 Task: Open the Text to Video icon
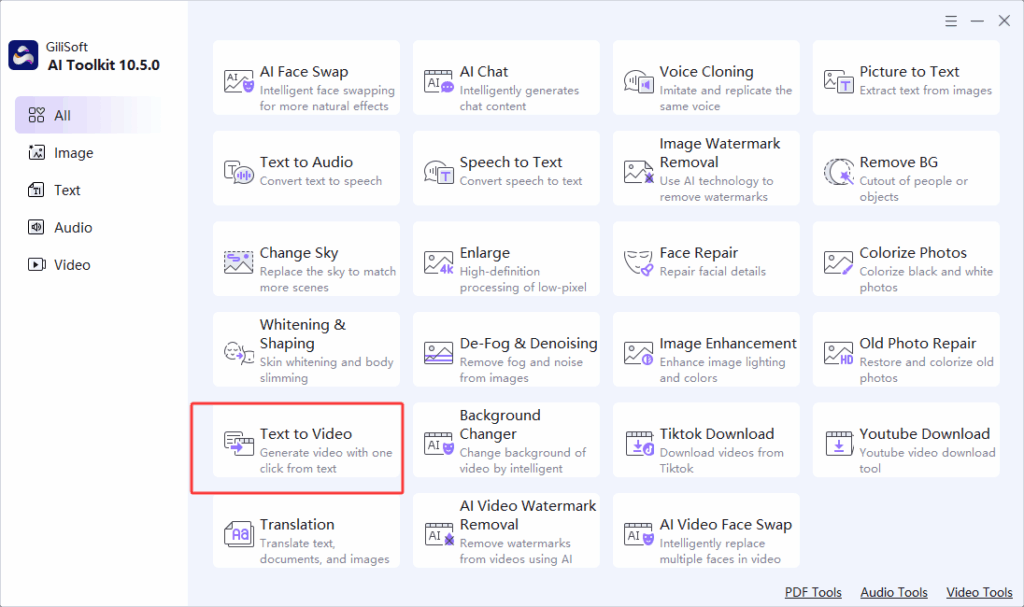(x=238, y=443)
